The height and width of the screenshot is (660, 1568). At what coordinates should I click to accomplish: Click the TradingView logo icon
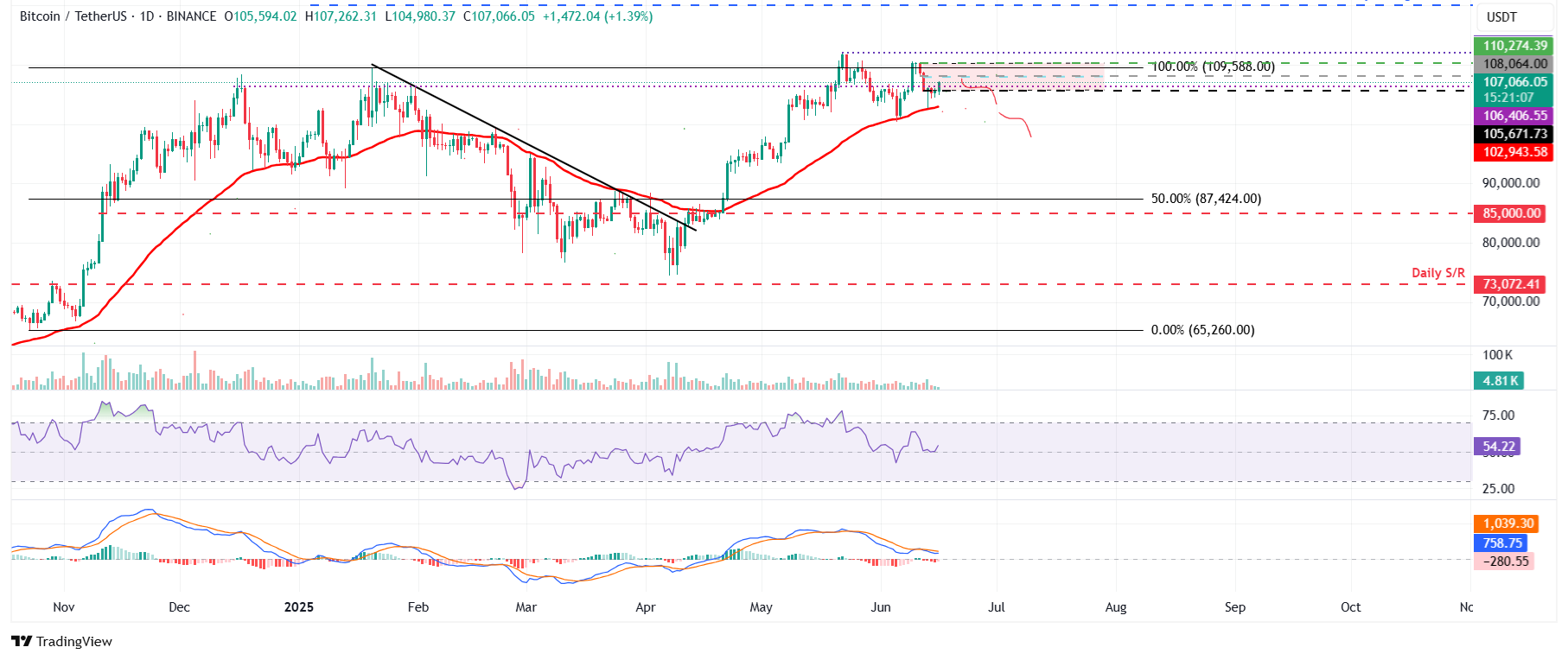coord(22,641)
